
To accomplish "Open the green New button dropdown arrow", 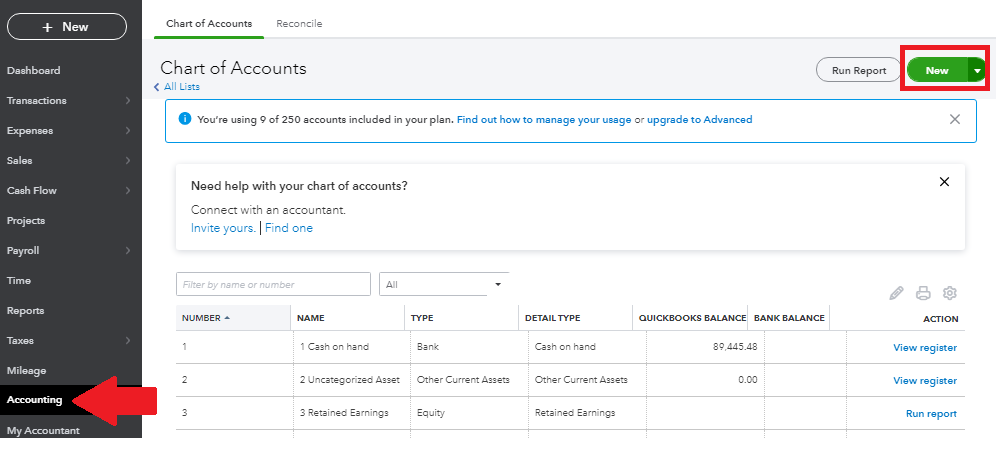I will point(977,71).
